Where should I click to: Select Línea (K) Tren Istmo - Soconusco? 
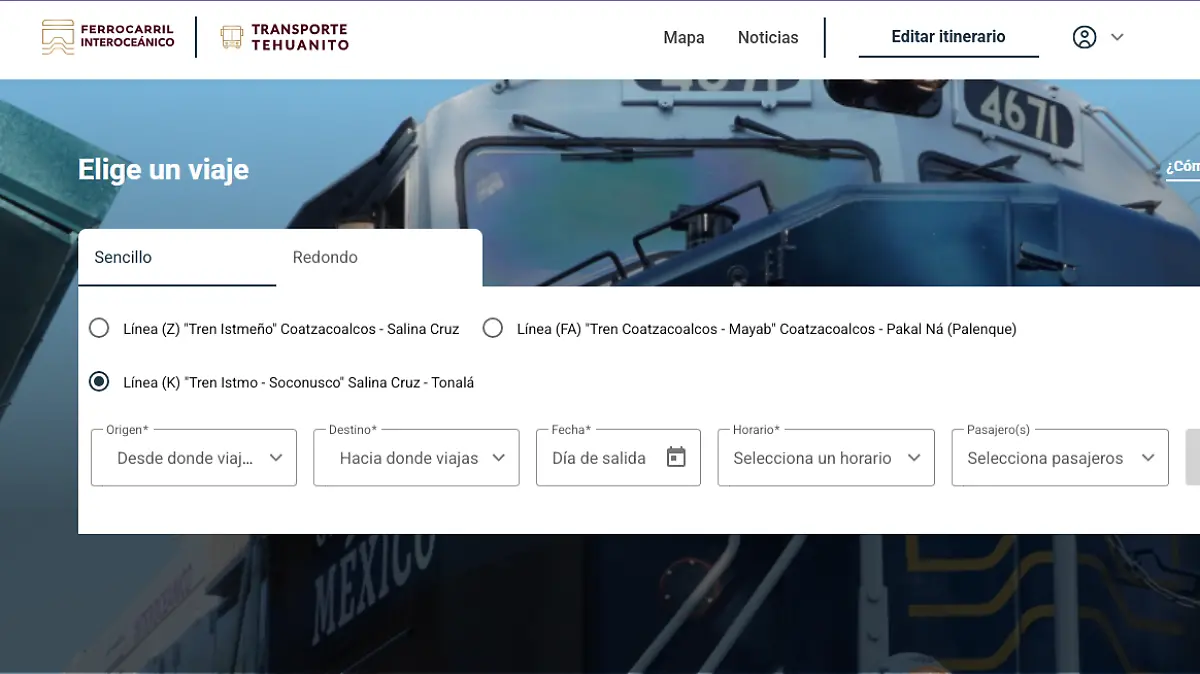point(99,381)
